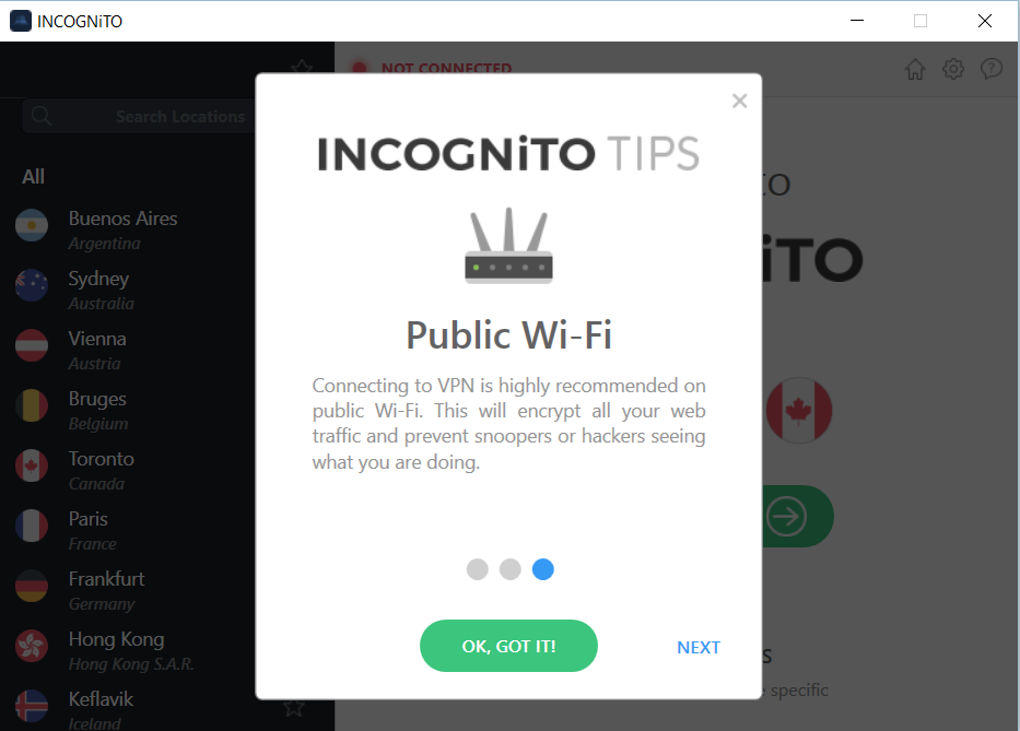Image resolution: width=1020 pixels, height=731 pixels.
Task: Select the third blue pagination dot
Action: pyautogui.click(x=543, y=569)
